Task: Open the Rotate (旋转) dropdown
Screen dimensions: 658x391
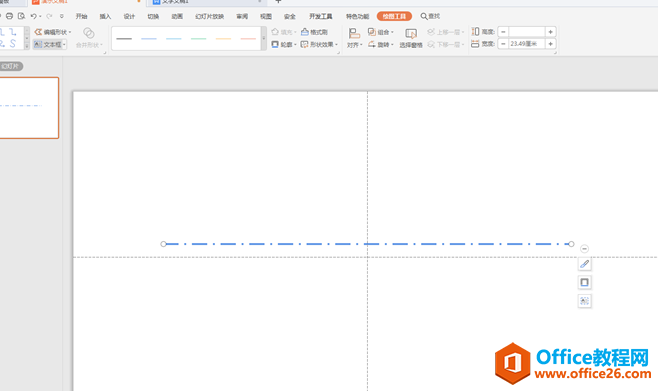Action: click(381, 44)
